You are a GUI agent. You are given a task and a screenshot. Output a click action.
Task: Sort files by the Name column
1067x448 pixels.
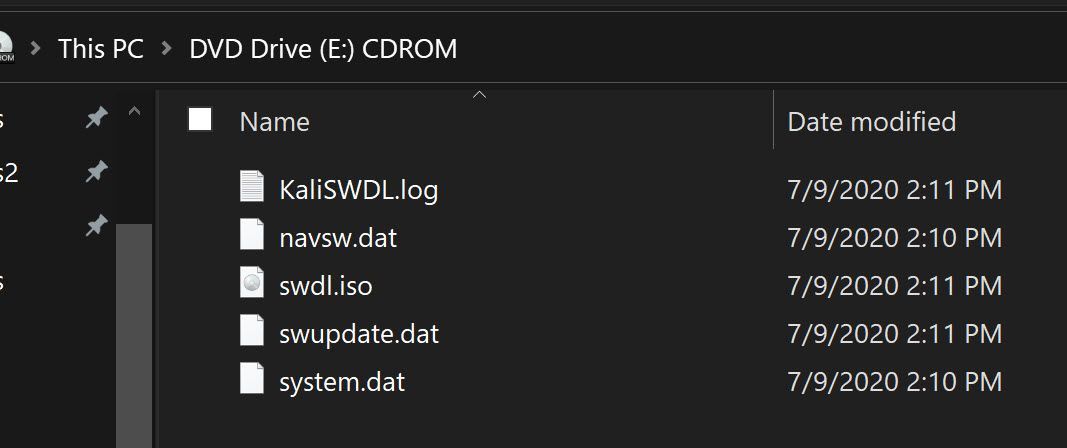tap(275, 122)
